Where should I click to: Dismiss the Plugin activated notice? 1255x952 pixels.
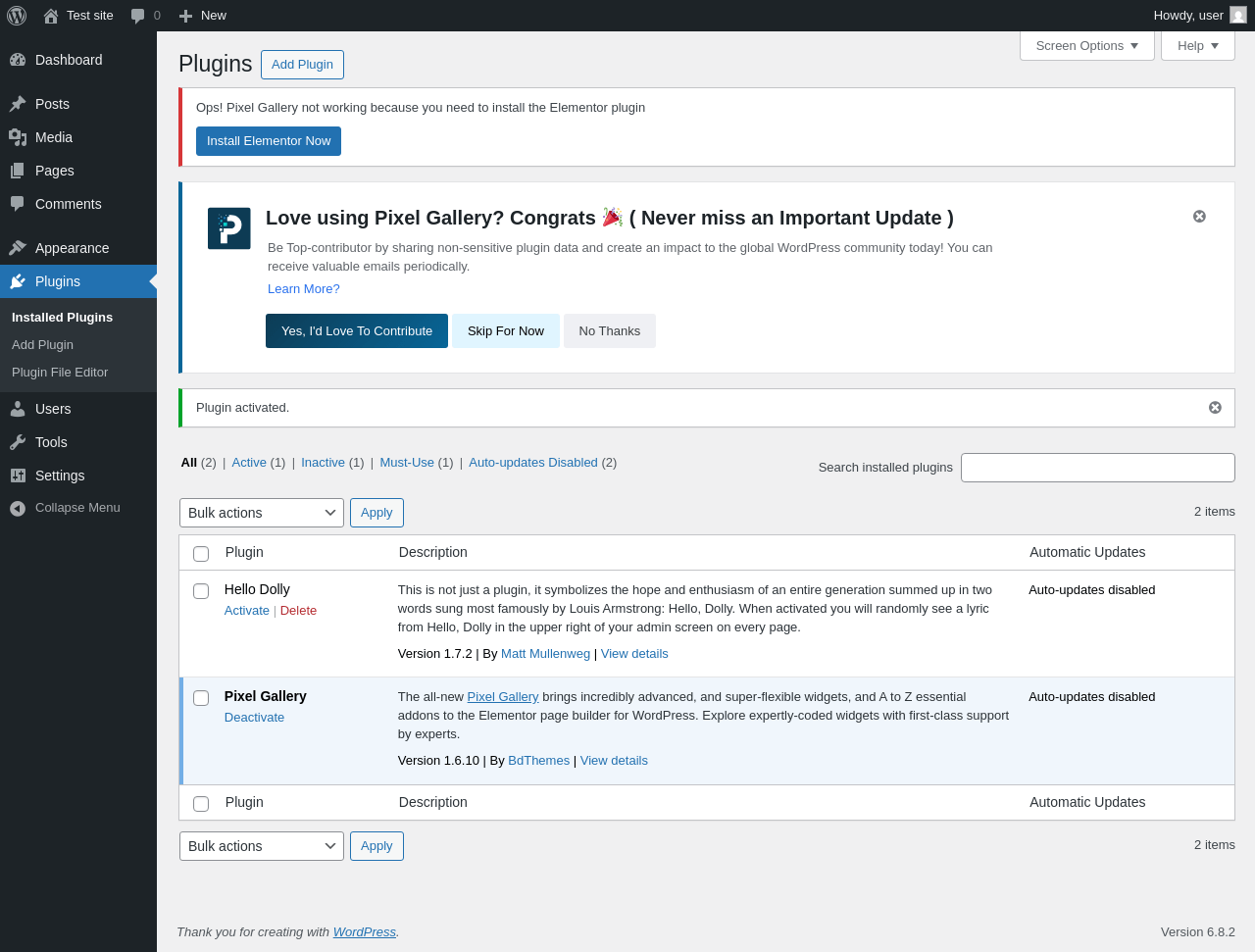(1215, 408)
